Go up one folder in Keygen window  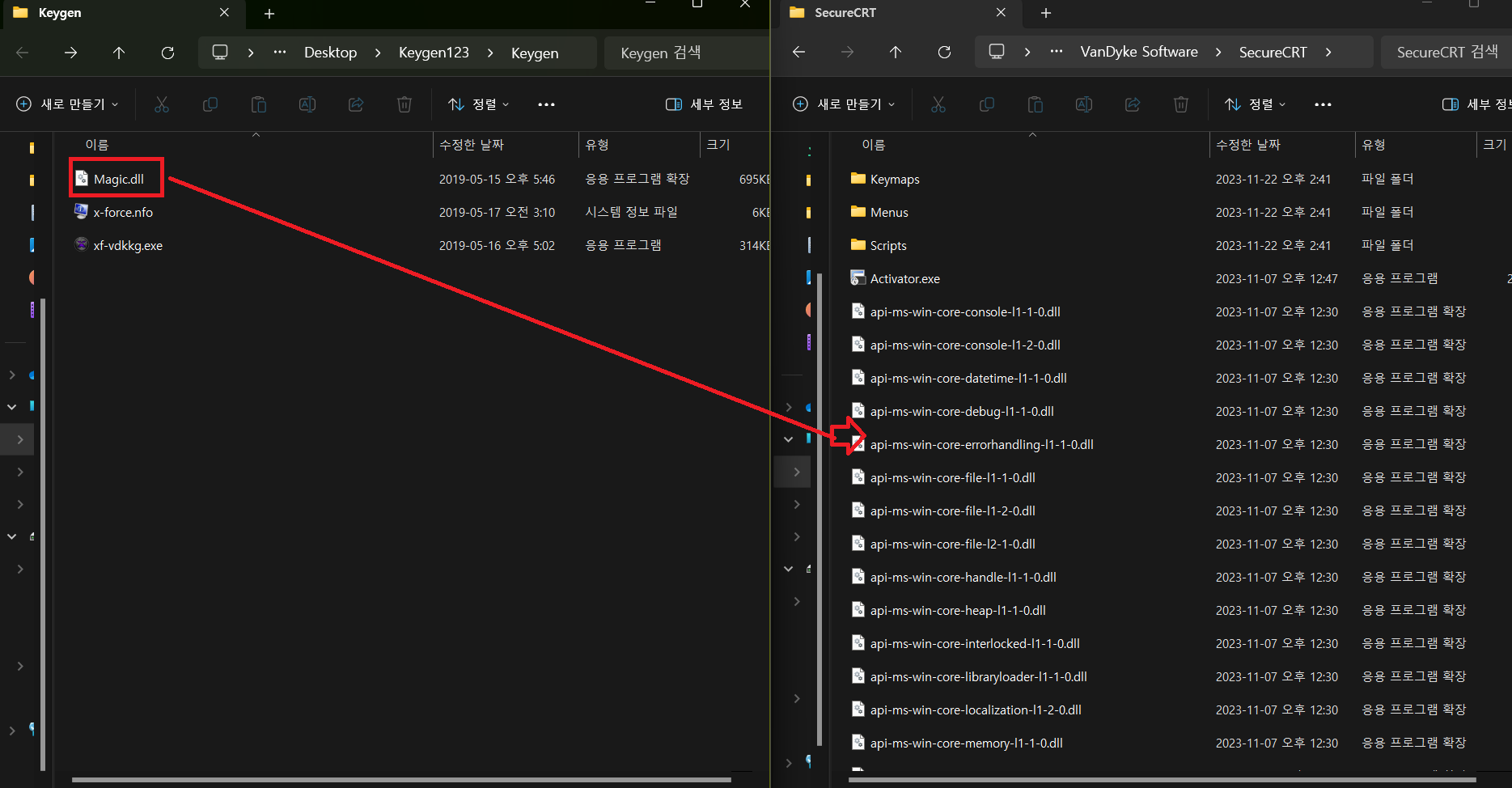(119, 53)
